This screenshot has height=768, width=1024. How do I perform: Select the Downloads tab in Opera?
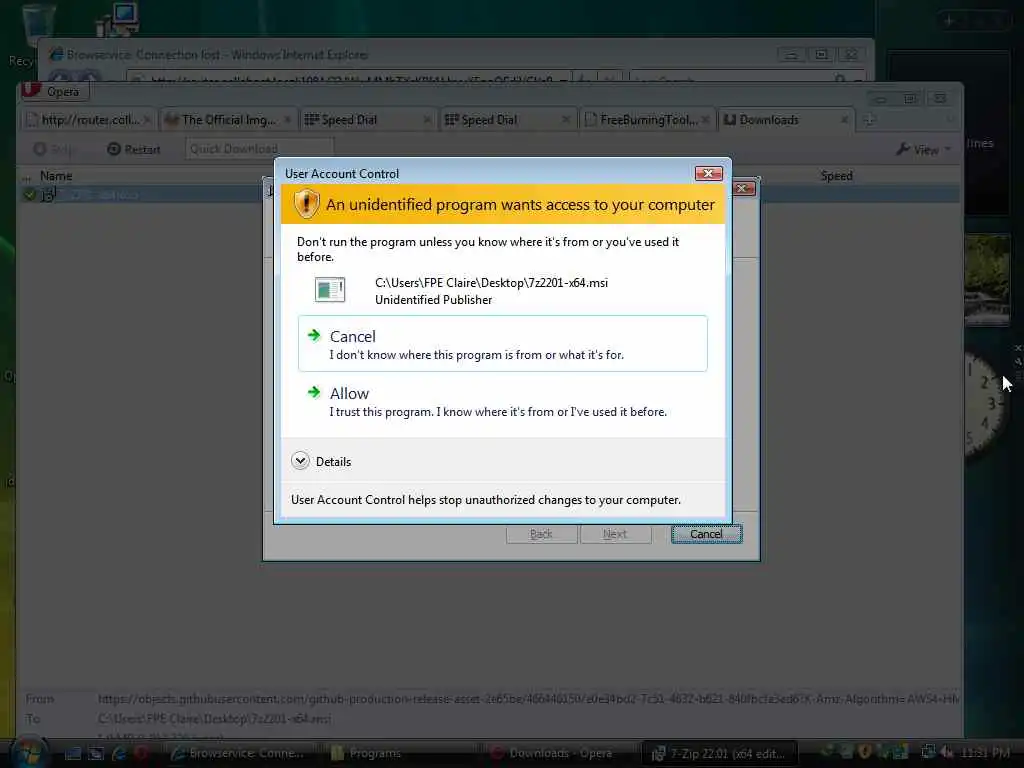point(786,120)
